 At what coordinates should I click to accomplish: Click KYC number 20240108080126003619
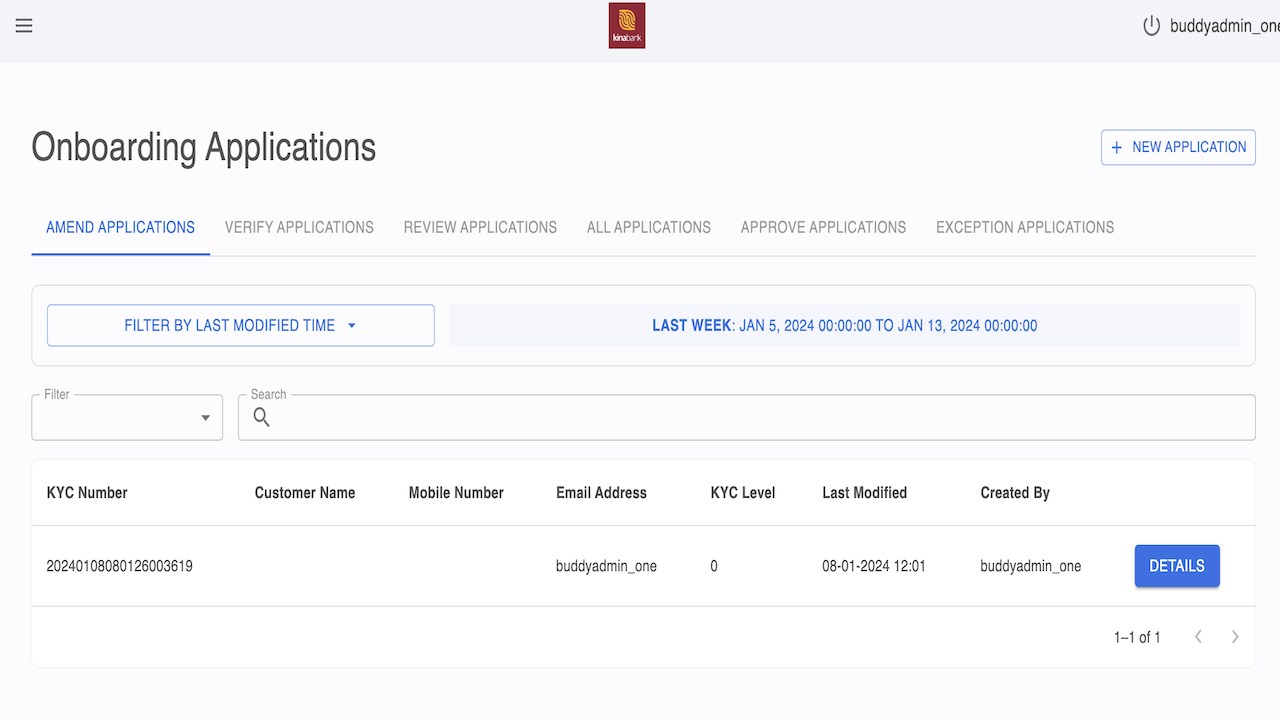pos(120,566)
